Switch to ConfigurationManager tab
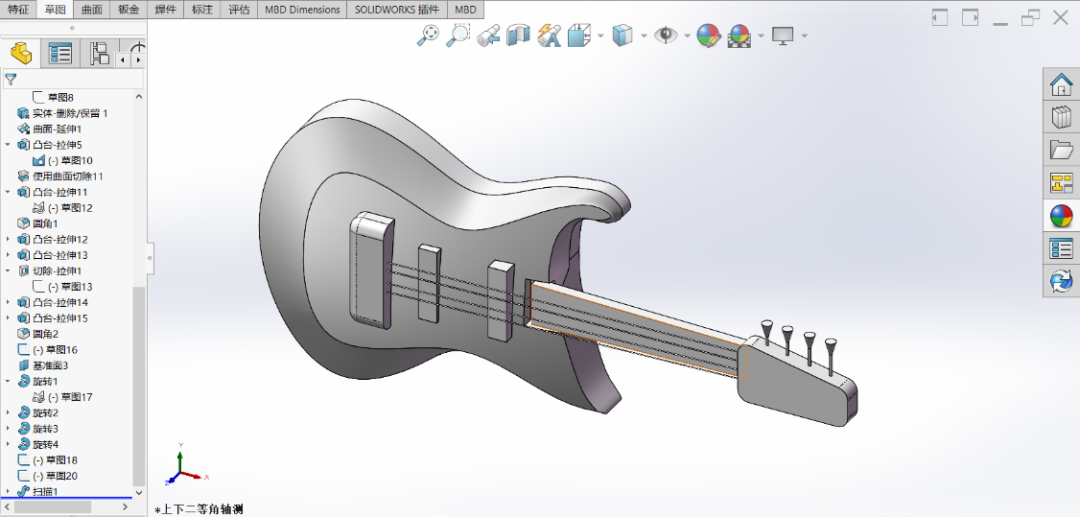The height and width of the screenshot is (517, 1080). click(x=100, y=53)
